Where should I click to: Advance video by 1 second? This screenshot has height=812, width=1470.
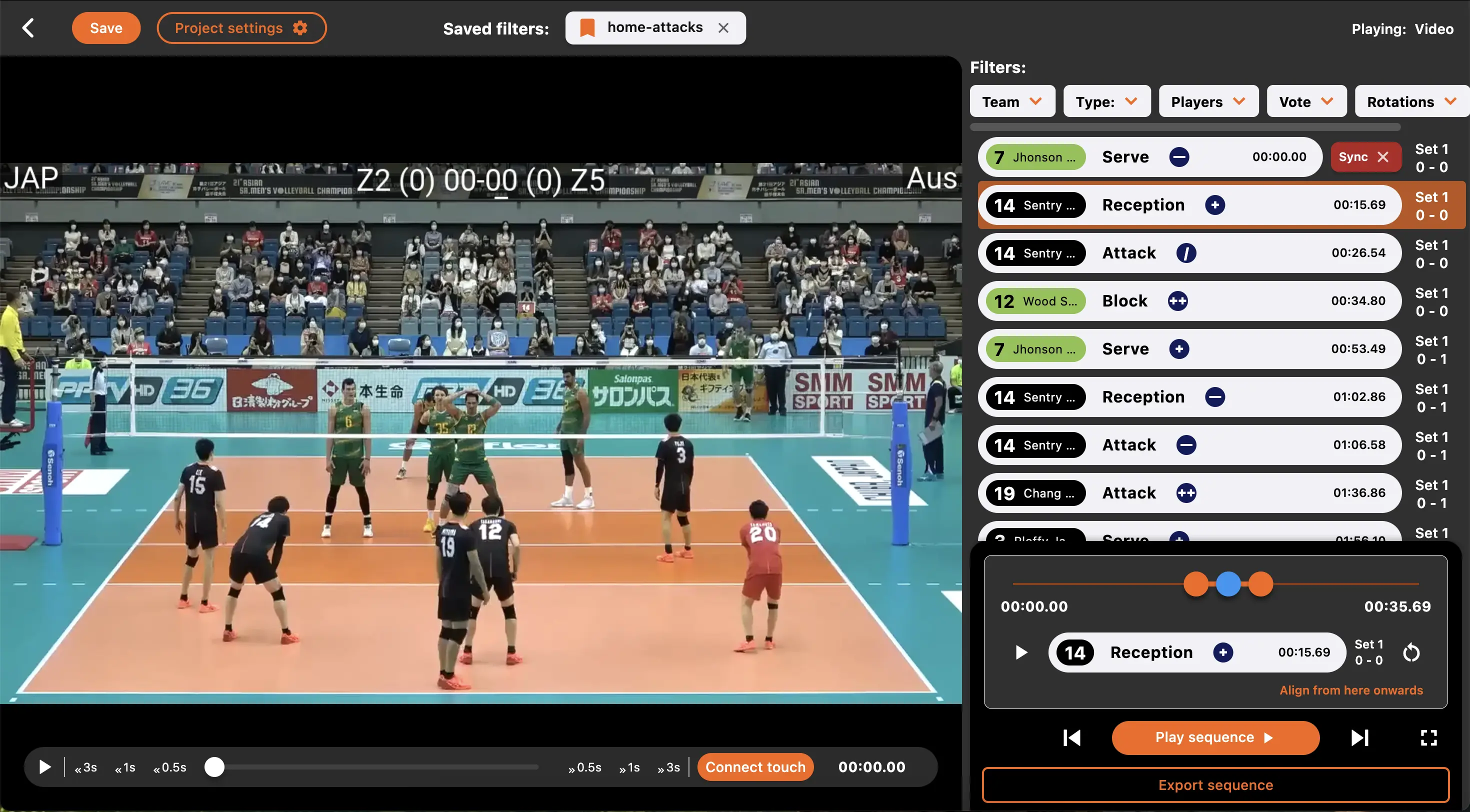point(629,767)
